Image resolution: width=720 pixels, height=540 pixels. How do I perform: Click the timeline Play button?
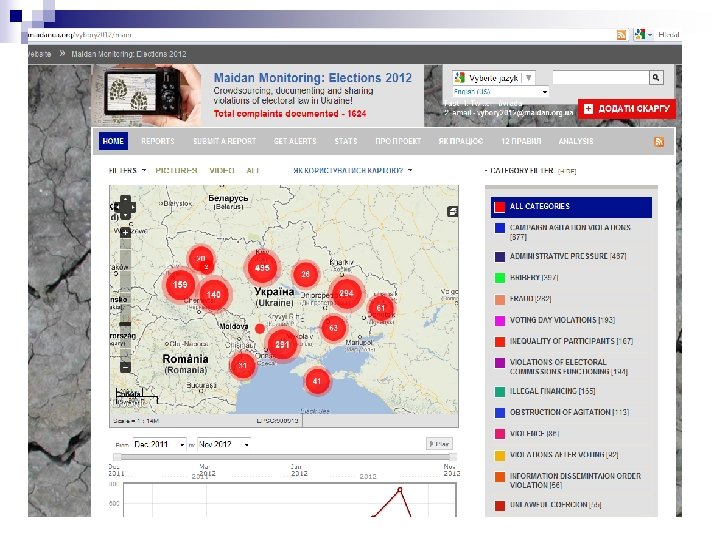439,444
